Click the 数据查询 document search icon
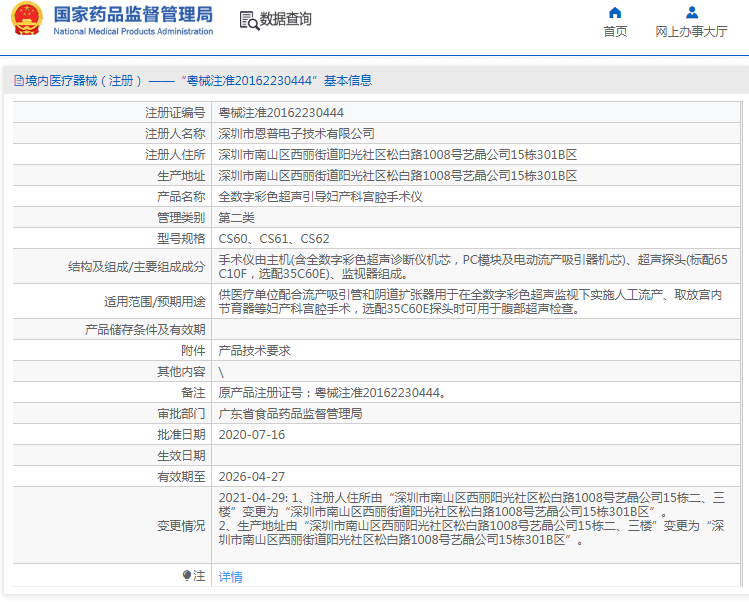The width and height of the screenshot is (749, 602). click(248, 20)
